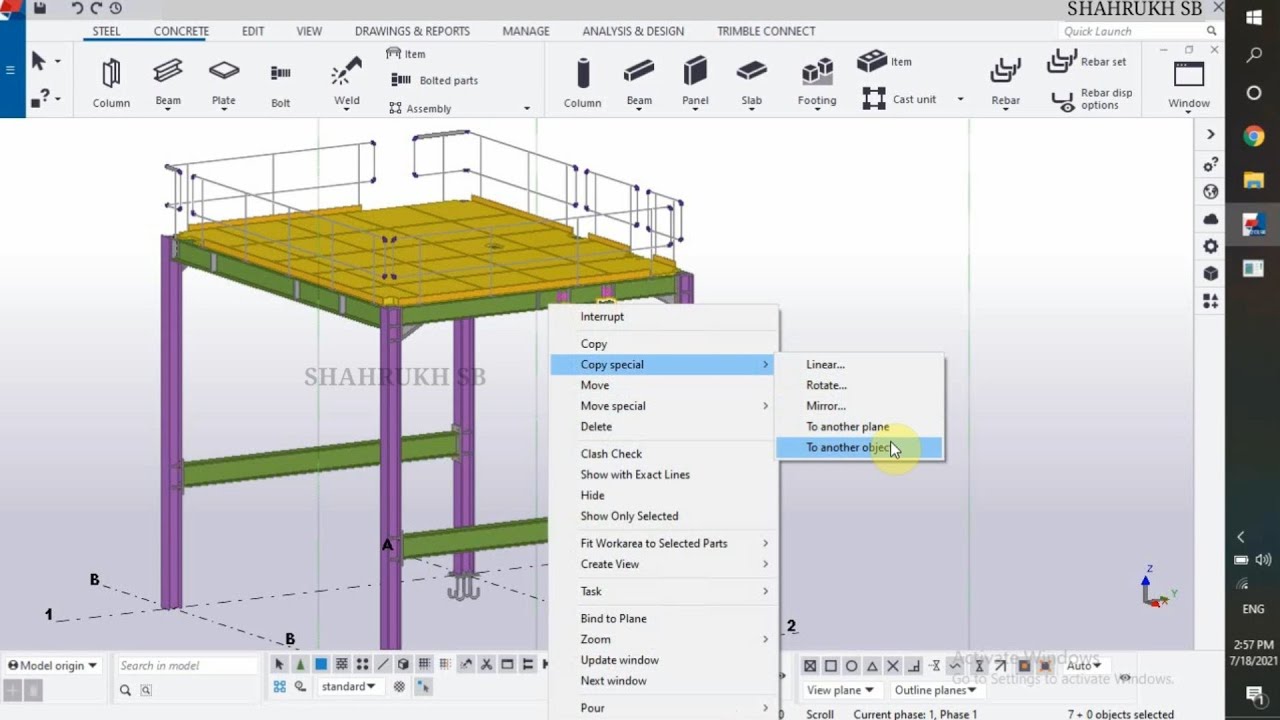The width and height of the screenshot is (1280, 720).
Task: Toggle snap to midpoints triangle icon
Action: pos(872,666)
